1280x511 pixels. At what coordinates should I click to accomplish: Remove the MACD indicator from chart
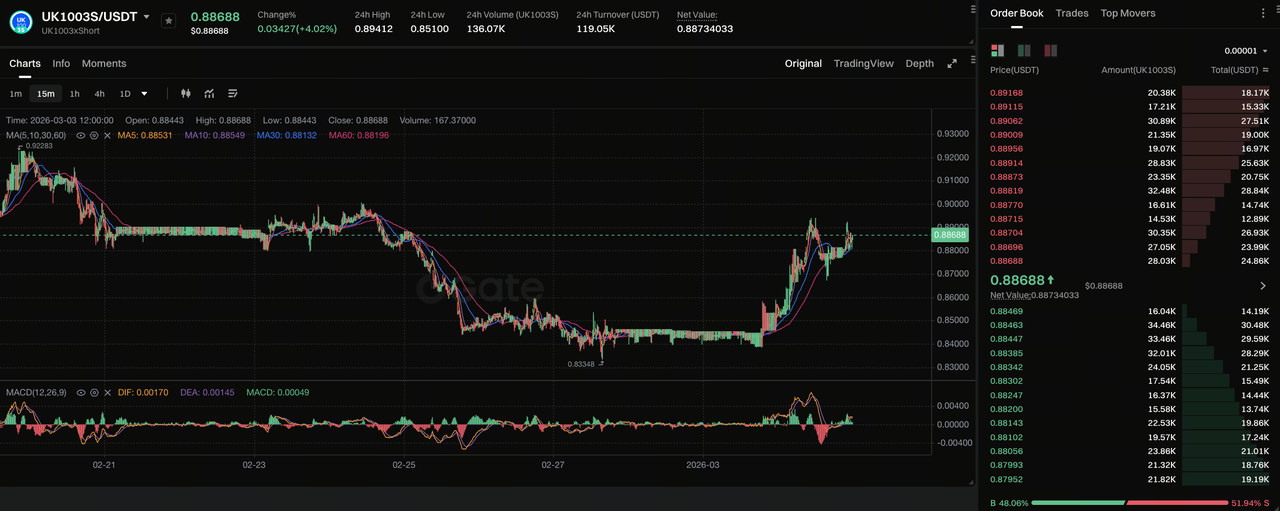pyautogui.click(x=107, y=393)
